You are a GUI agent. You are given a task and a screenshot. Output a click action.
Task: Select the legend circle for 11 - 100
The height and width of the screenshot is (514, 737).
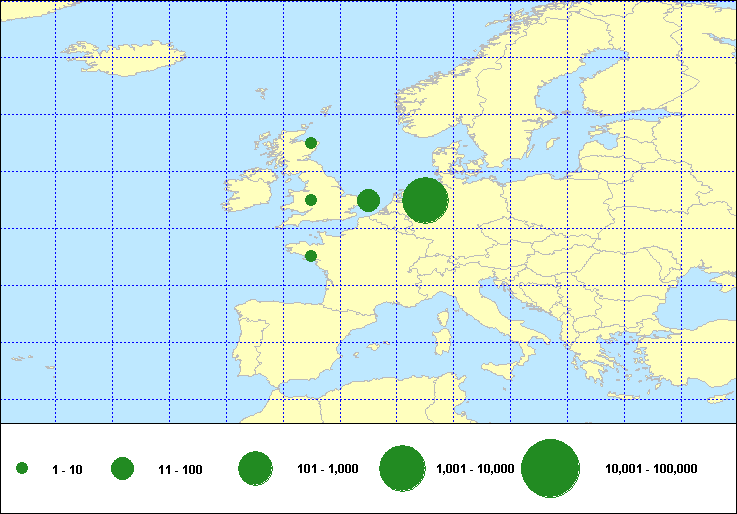point(123,469)
